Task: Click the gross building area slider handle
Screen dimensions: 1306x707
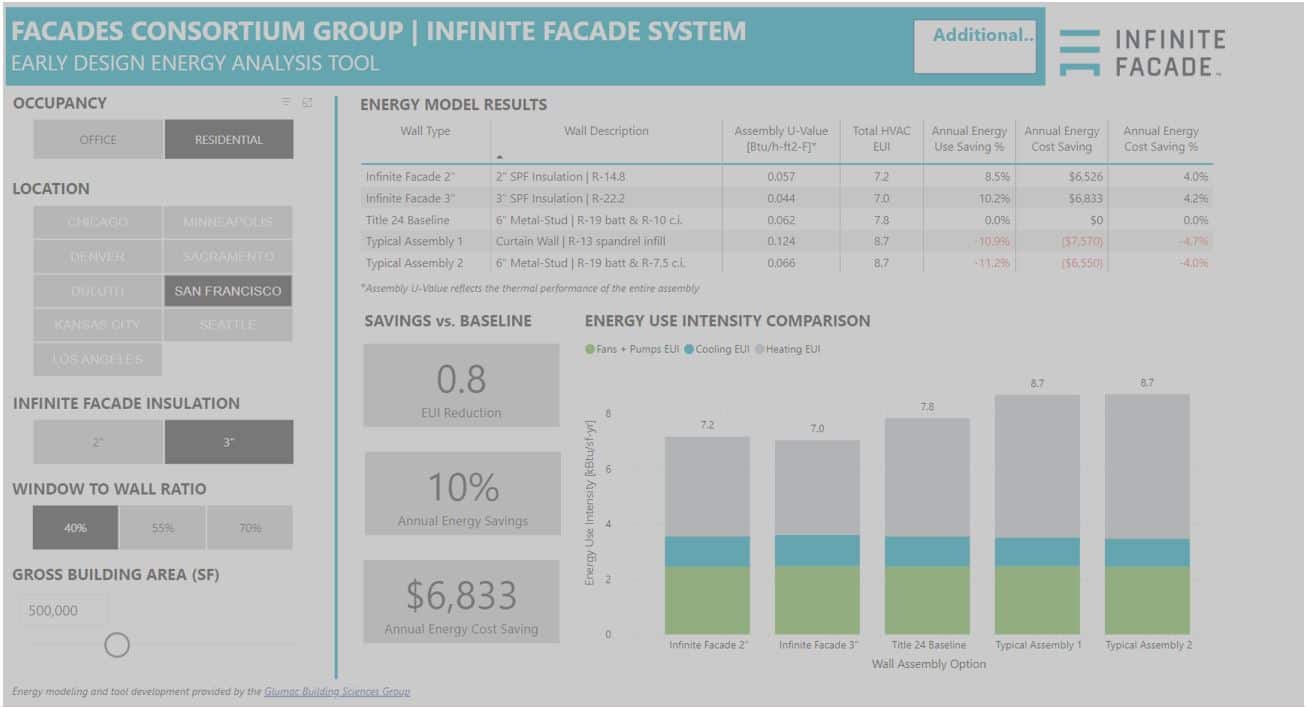Action: pyautogui.click(x=117, y=645)
